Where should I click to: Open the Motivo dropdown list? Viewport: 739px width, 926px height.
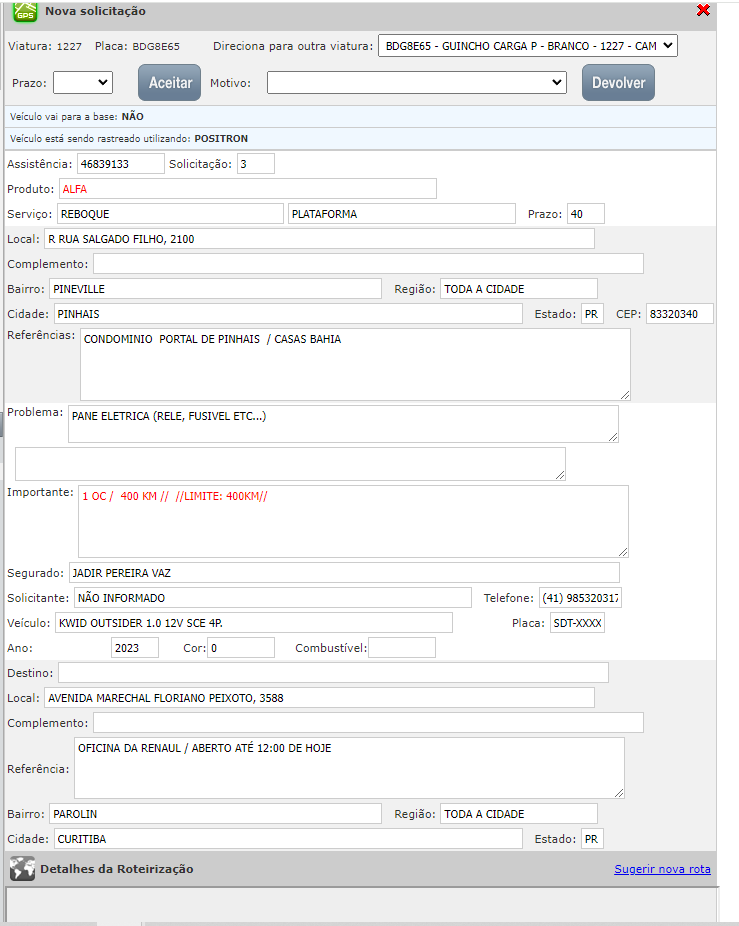(x=416, y=82)
